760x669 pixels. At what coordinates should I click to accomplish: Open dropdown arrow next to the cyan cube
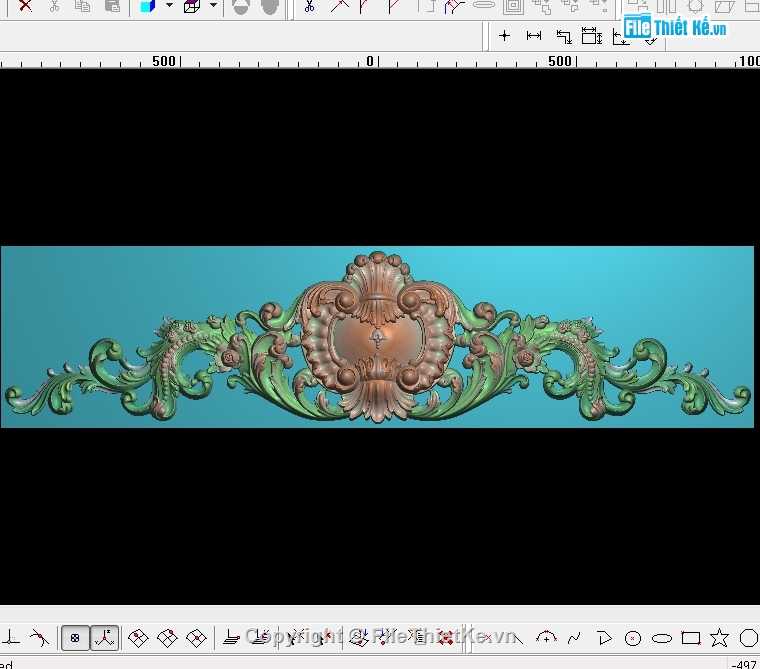point(169,5)
